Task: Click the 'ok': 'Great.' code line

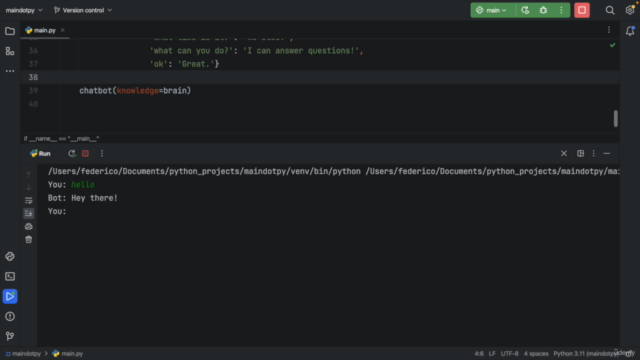Action: click(x=184, y=64)
